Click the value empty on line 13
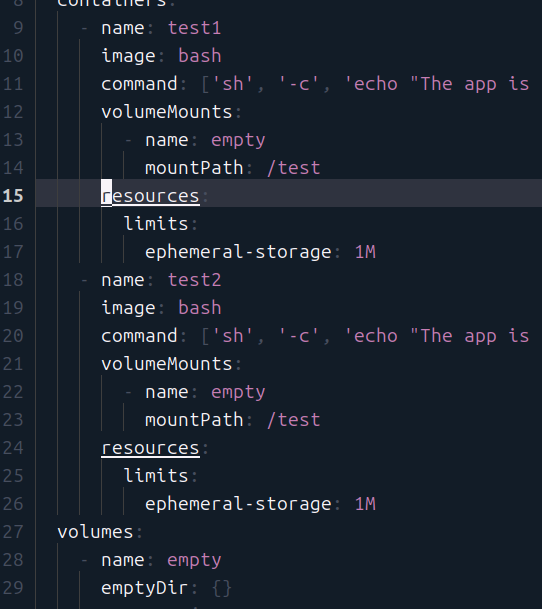542x609 pixels. (x=238, y=141)
